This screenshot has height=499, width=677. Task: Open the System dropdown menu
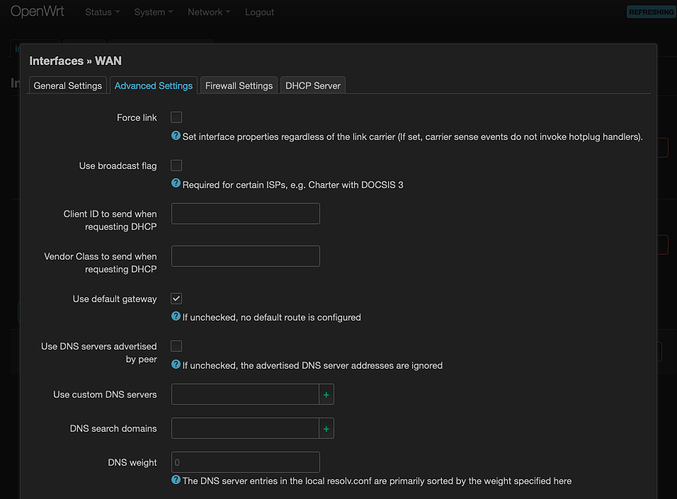click(153, 12)
